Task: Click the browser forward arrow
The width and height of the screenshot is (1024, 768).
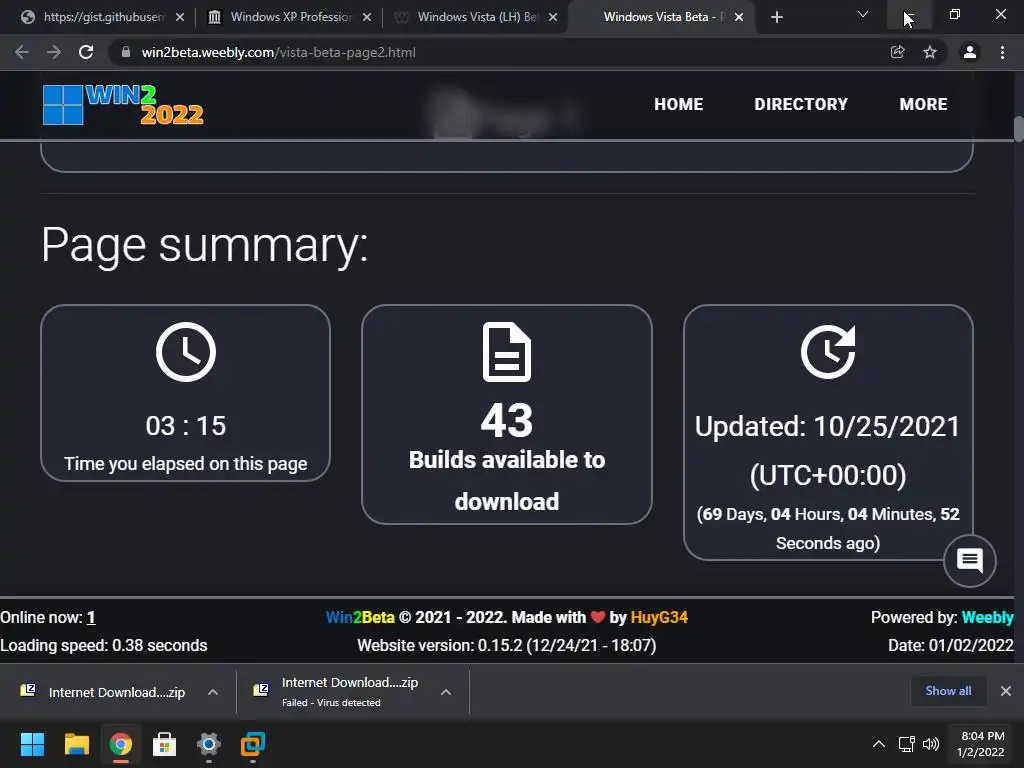Action: 54,52
